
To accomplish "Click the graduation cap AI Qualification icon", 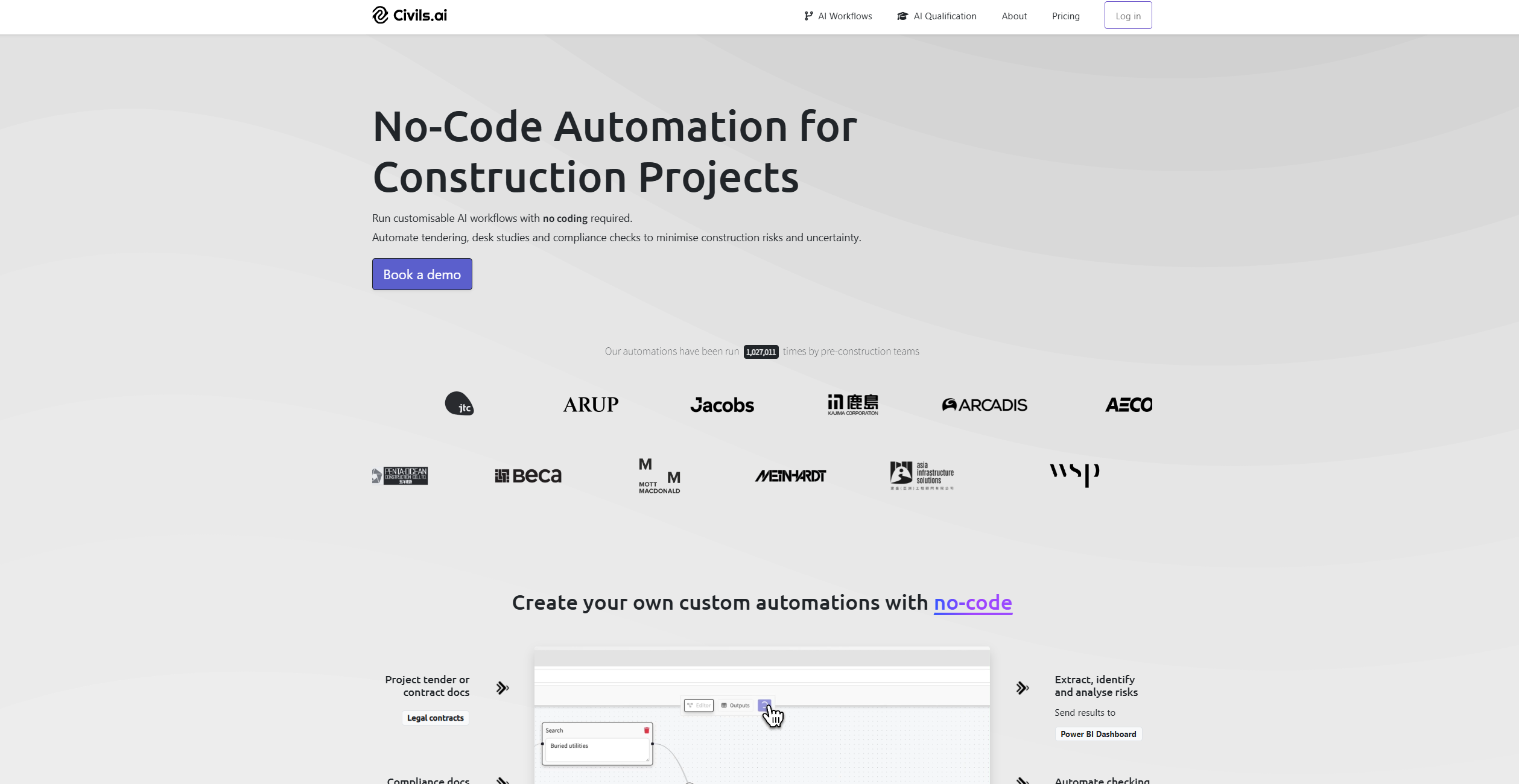I will pyautogui.click(x=901, y=16).
